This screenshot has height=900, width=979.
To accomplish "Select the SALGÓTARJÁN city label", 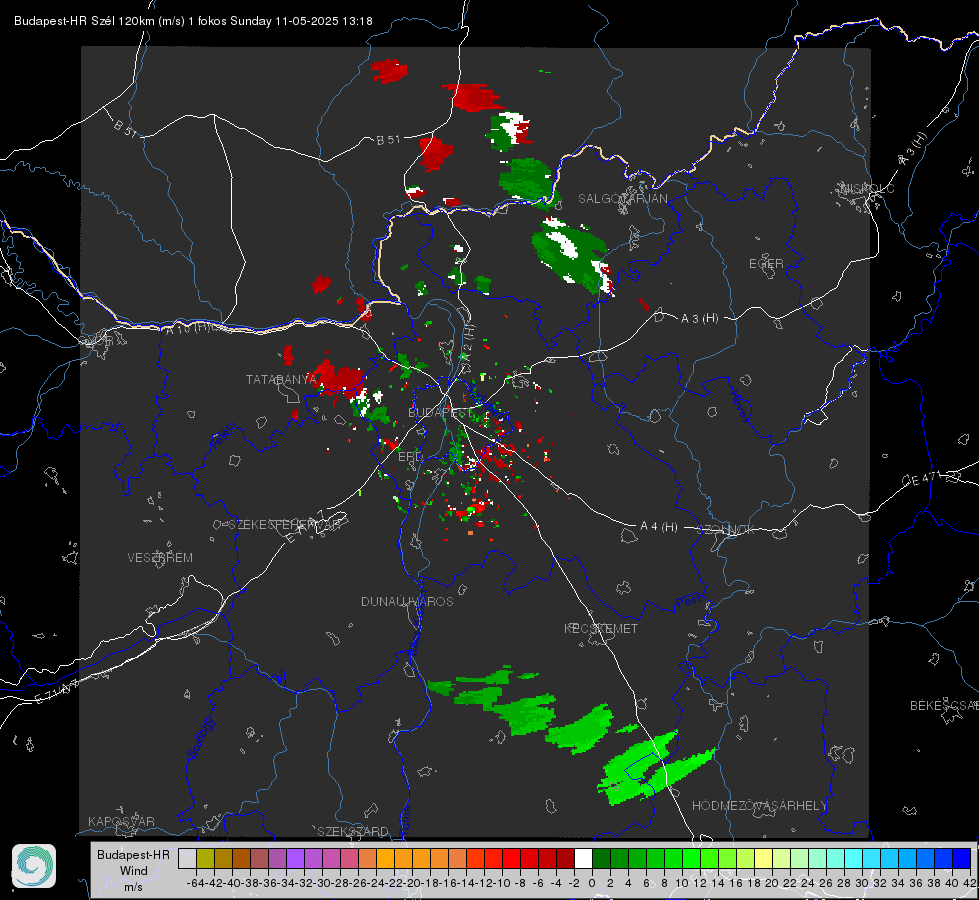I will pos(622,199).
